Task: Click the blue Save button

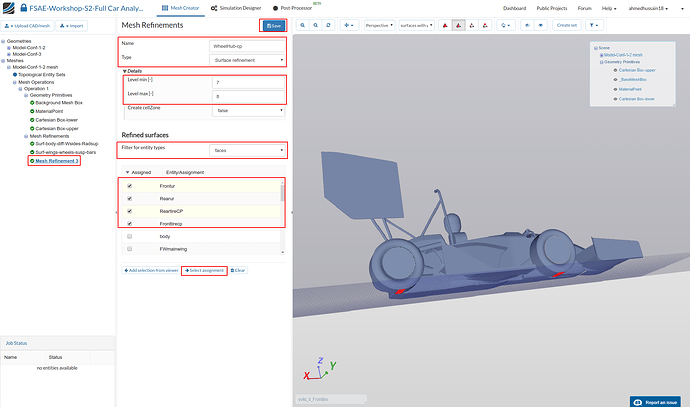Action: [x=271, y=25]
